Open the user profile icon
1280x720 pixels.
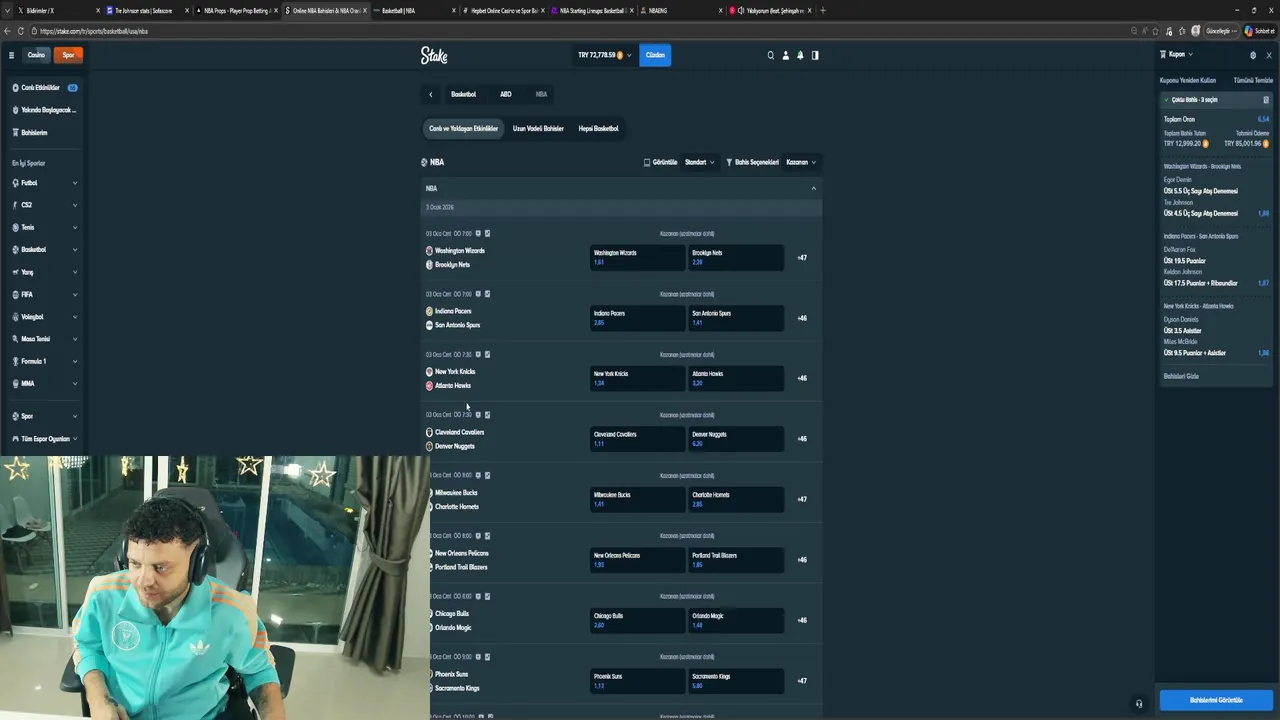coord(785,55)
